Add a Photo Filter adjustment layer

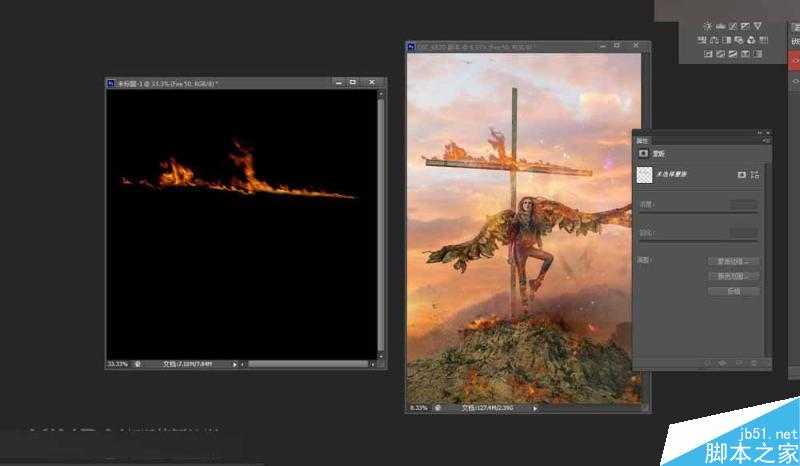[x=739, y=40]
